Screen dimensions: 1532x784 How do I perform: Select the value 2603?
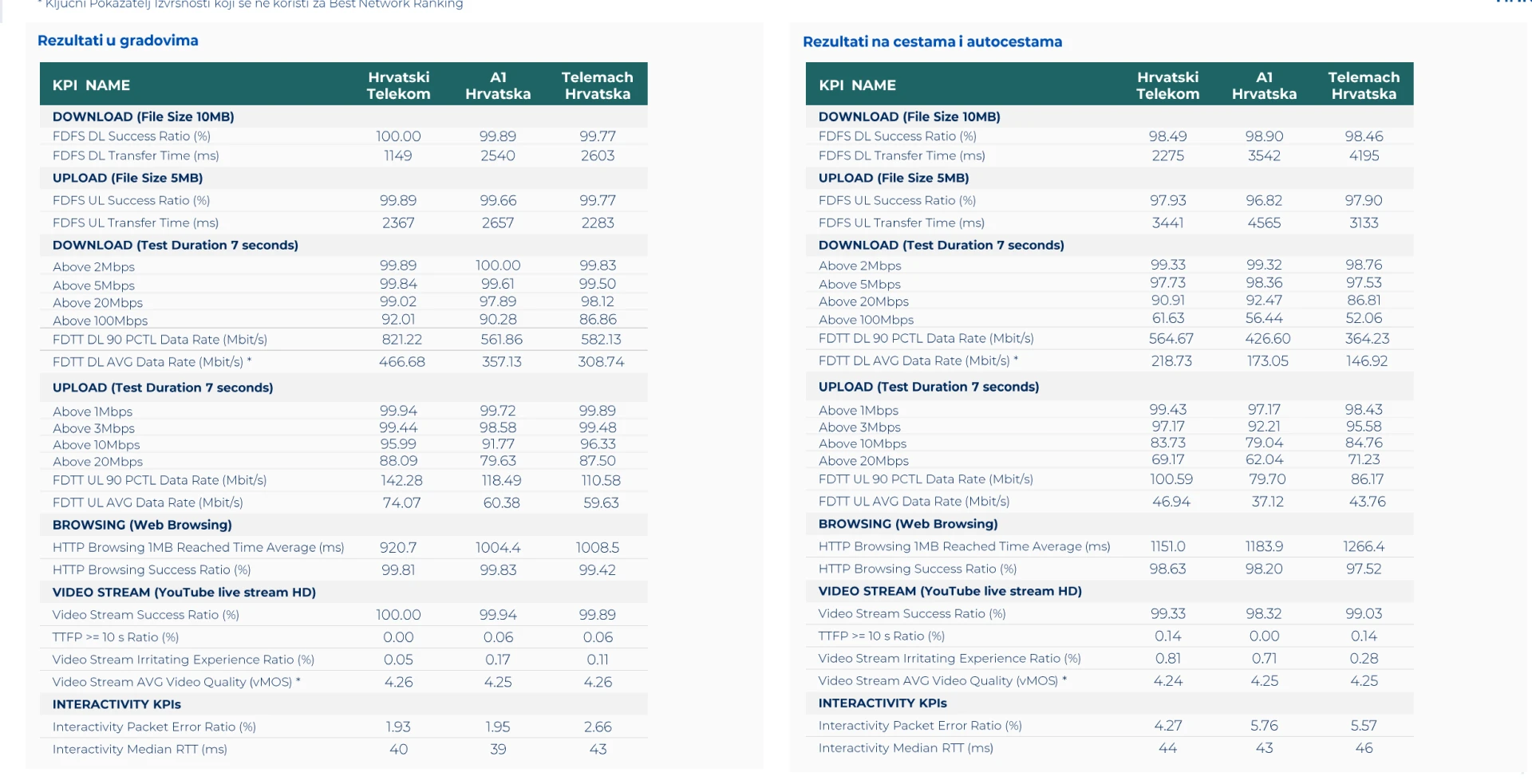598,156
